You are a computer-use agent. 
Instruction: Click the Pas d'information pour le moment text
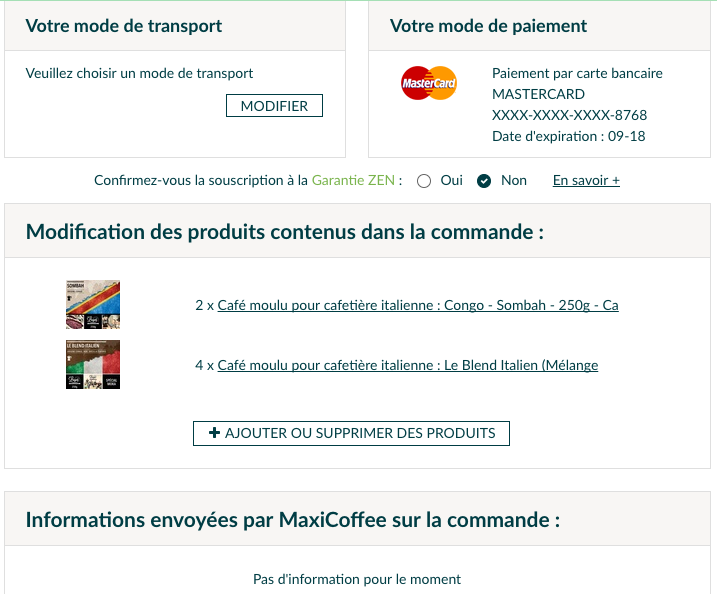357,579
